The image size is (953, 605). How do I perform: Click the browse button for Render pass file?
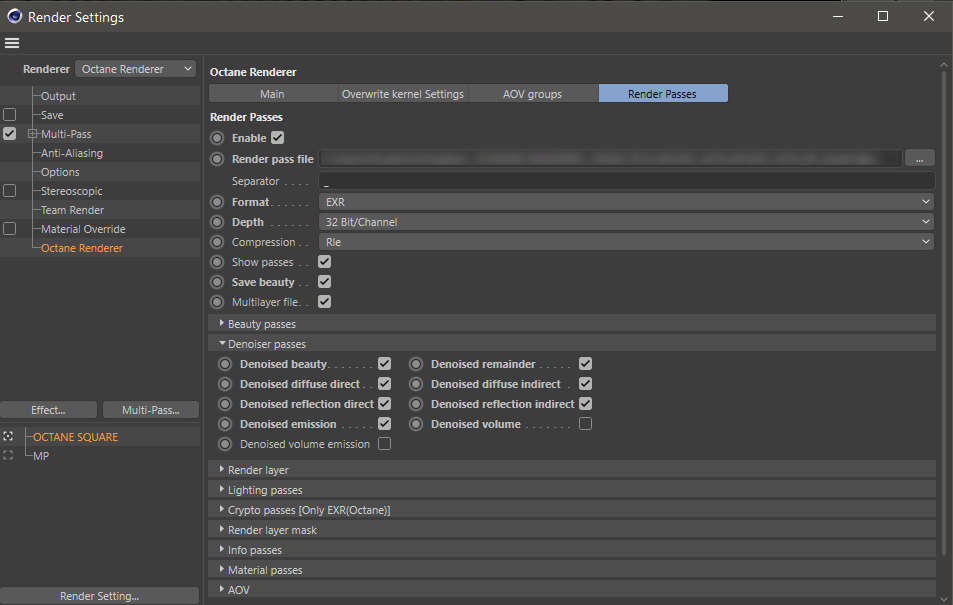pos(919,158)
